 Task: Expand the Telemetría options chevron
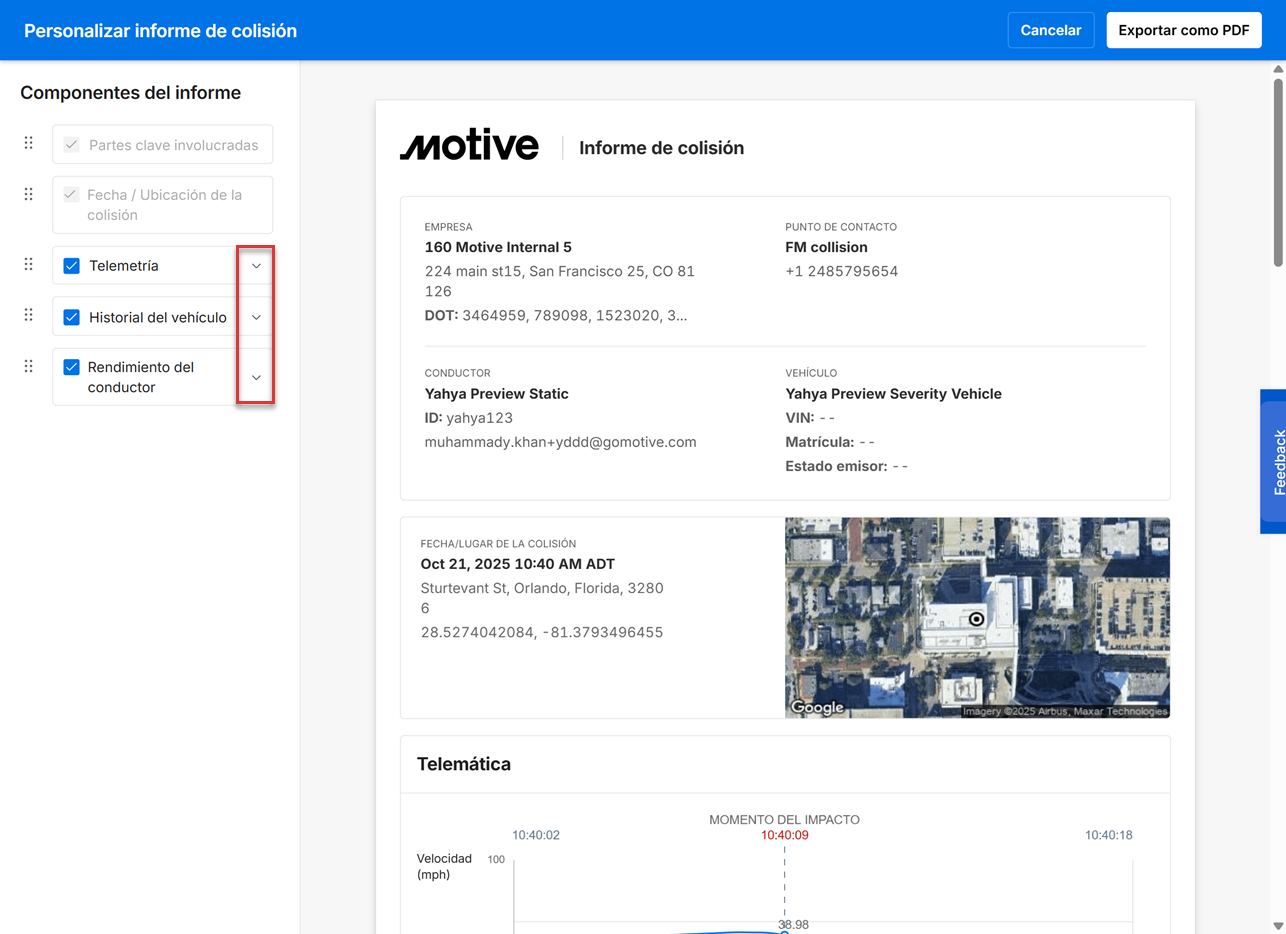pos(256,266)
